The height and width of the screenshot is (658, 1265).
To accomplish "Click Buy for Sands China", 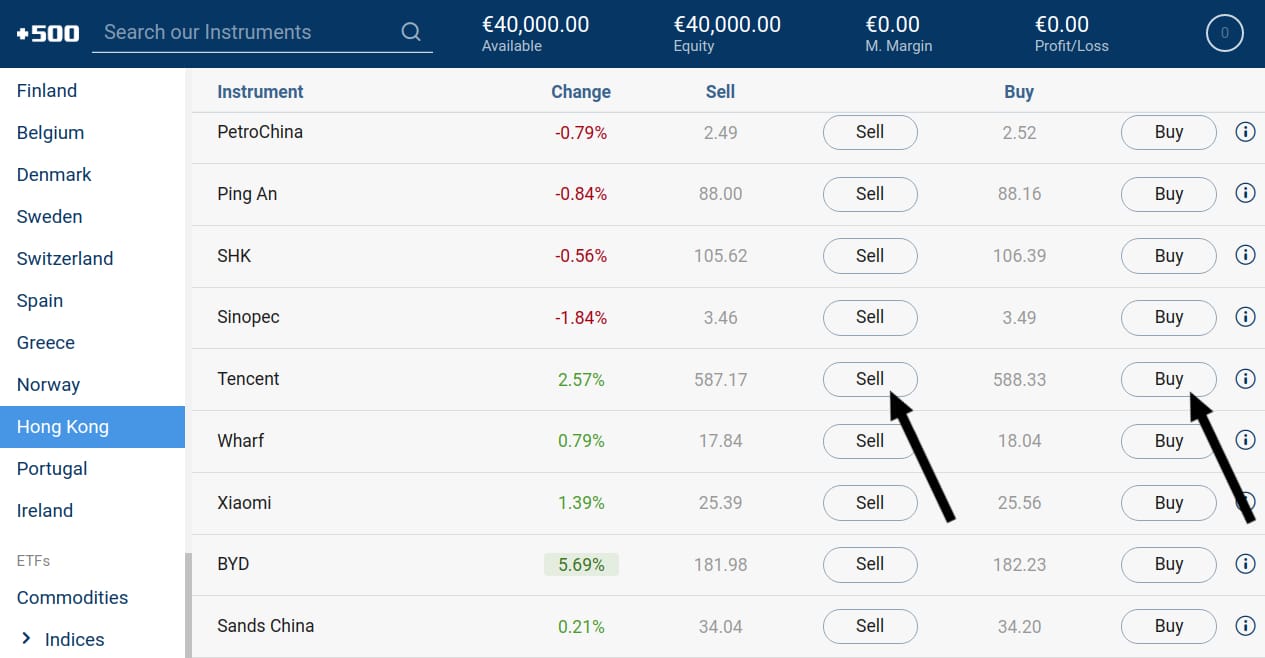I will tap(1169, 626).
